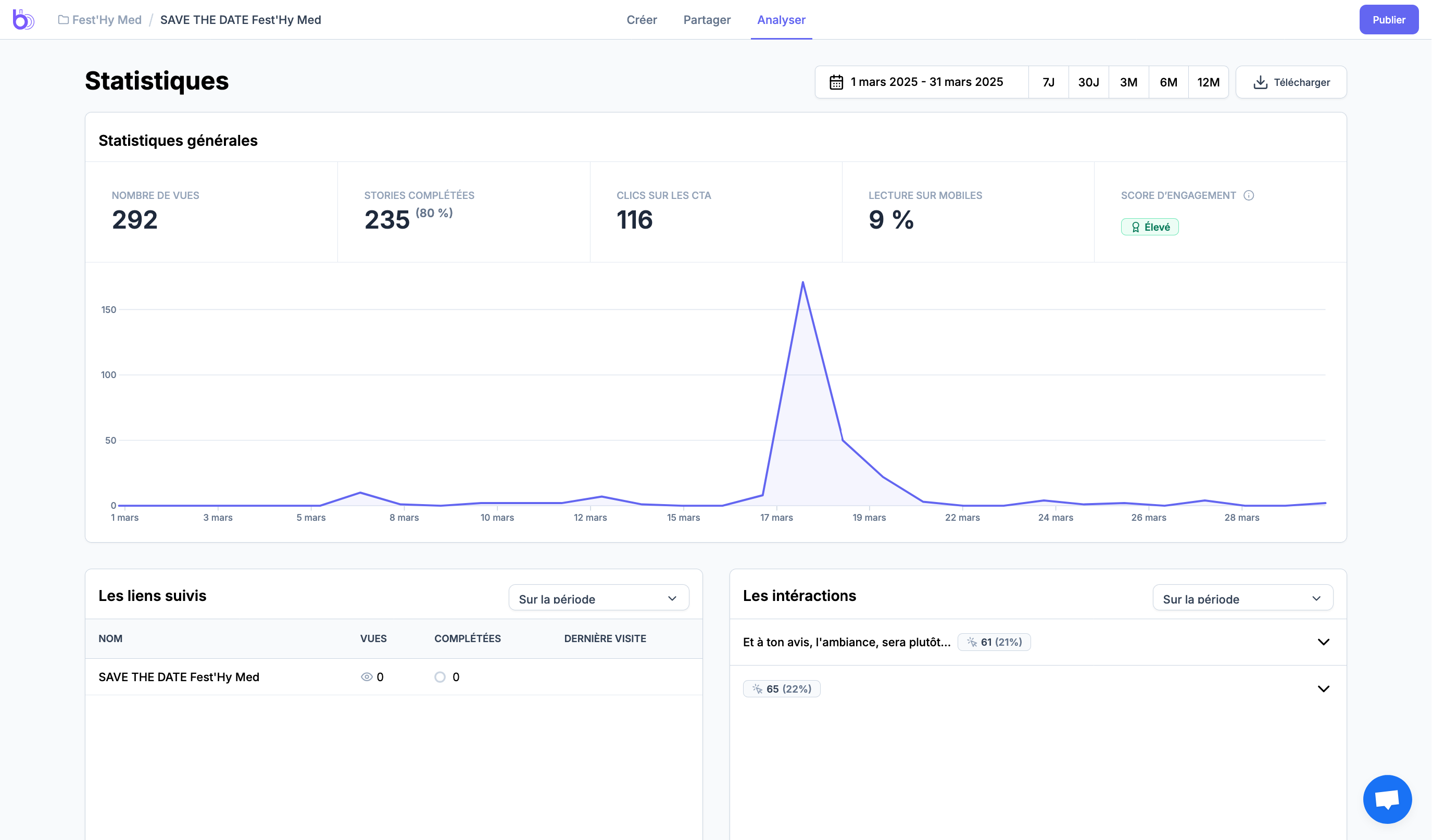Click the app logo icon
The width and height of the screenshot is (1432, 840).
(x=23, y=19)
